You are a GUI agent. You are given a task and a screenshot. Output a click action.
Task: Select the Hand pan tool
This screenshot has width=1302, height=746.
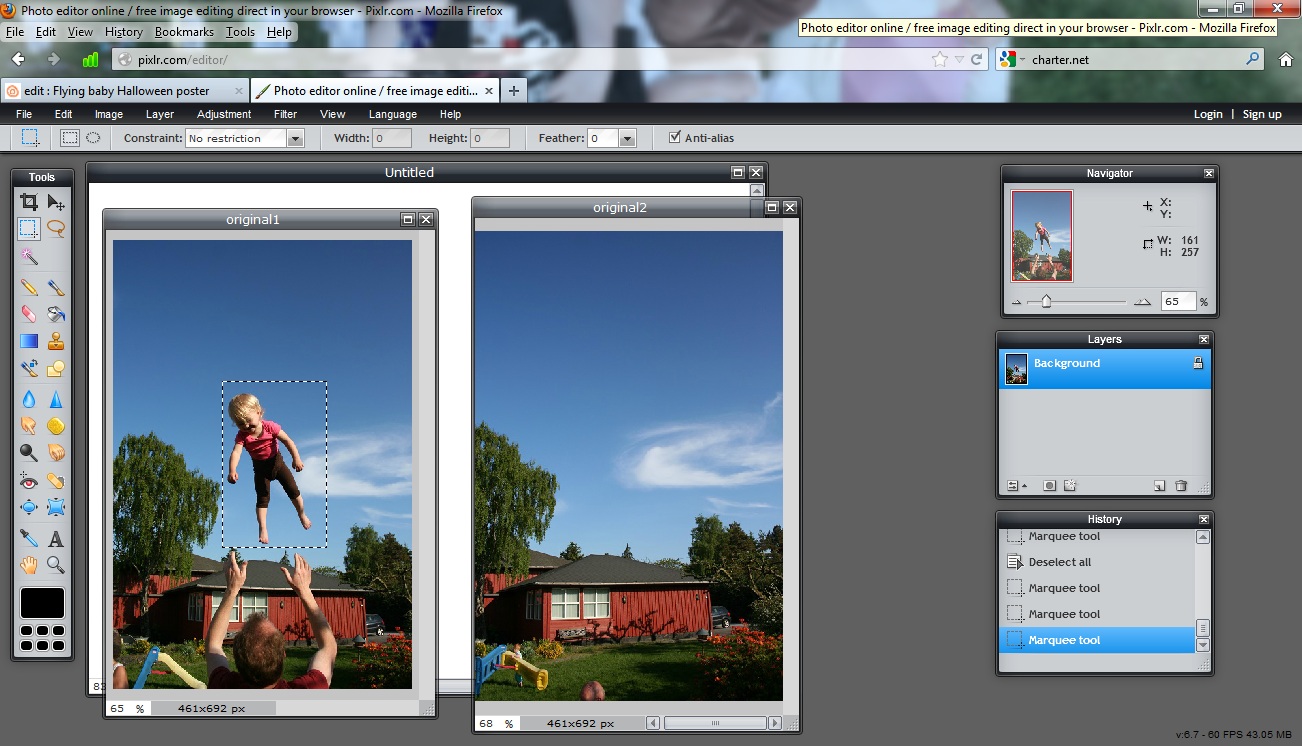click(29, 565)
